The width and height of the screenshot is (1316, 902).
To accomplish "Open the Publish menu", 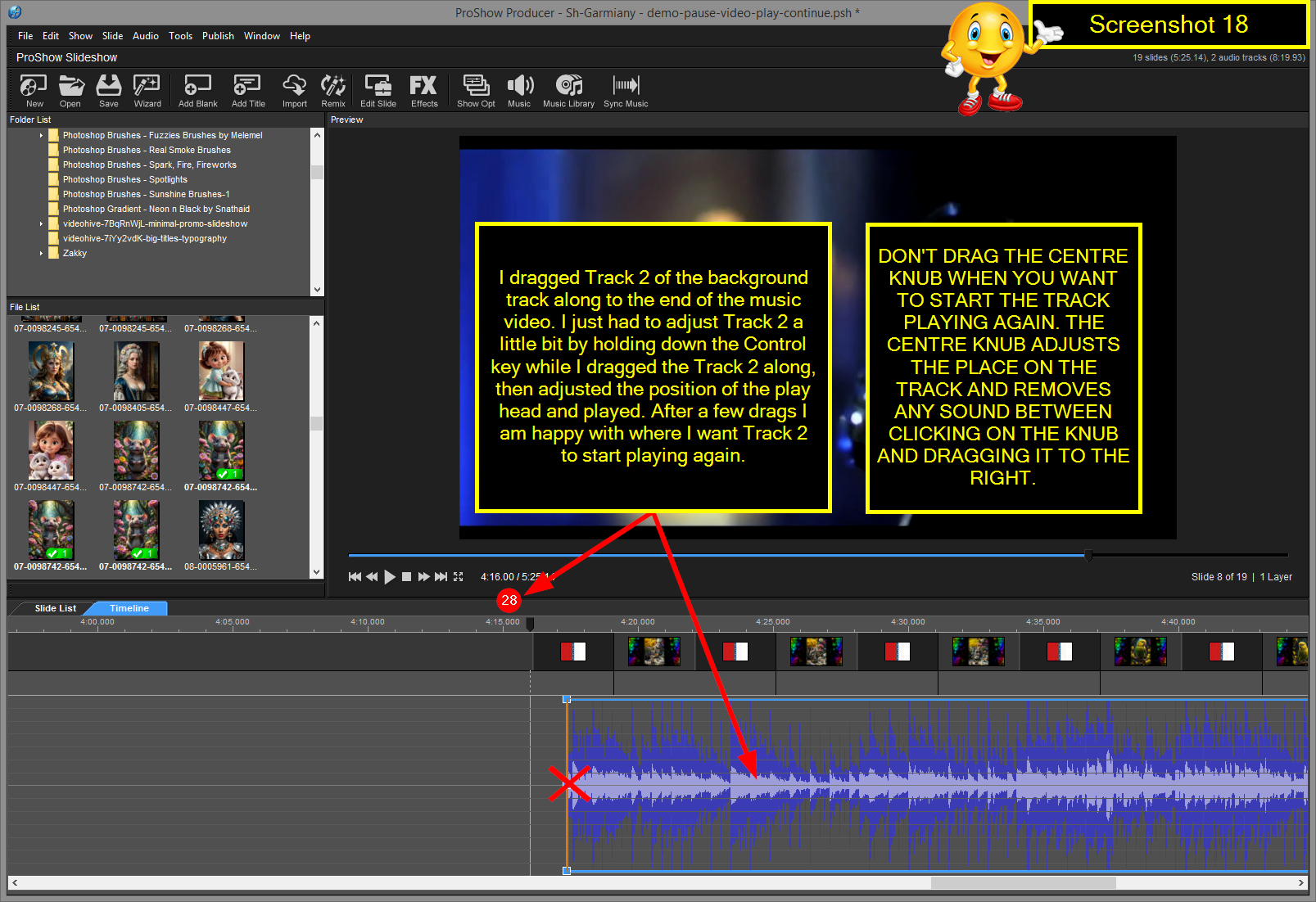I will (218, 36).
